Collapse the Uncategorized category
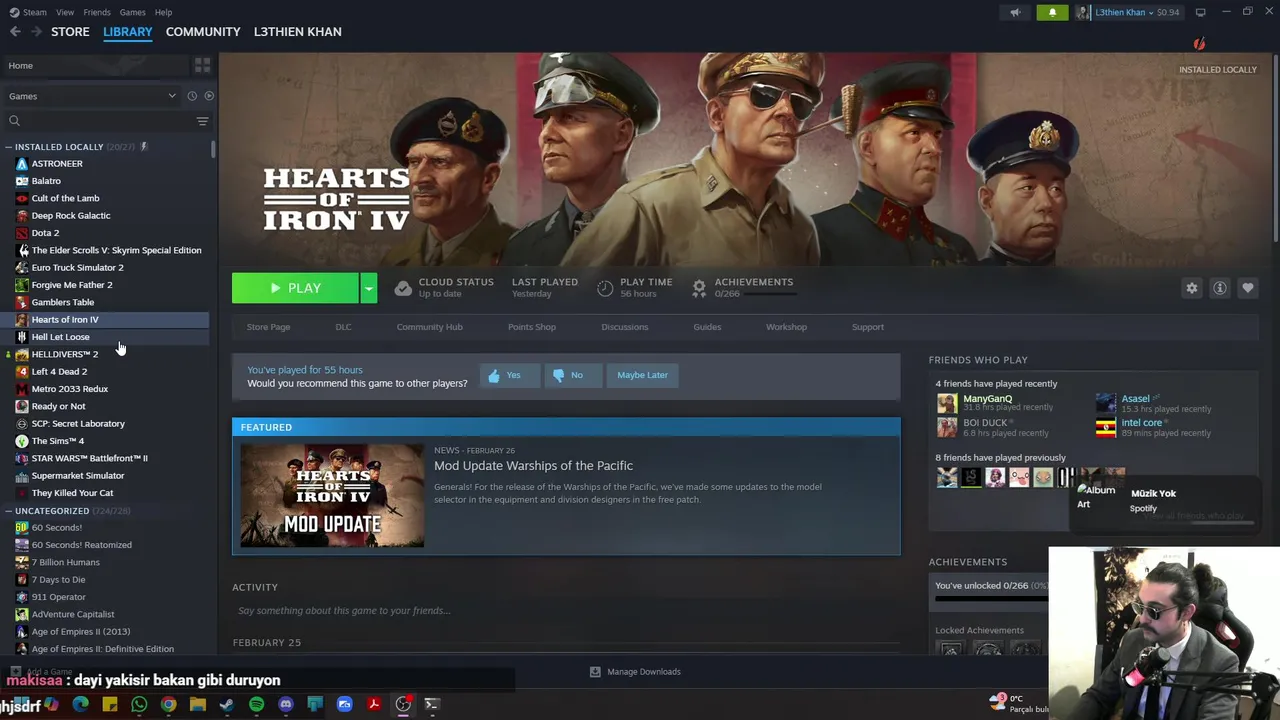 8,511
